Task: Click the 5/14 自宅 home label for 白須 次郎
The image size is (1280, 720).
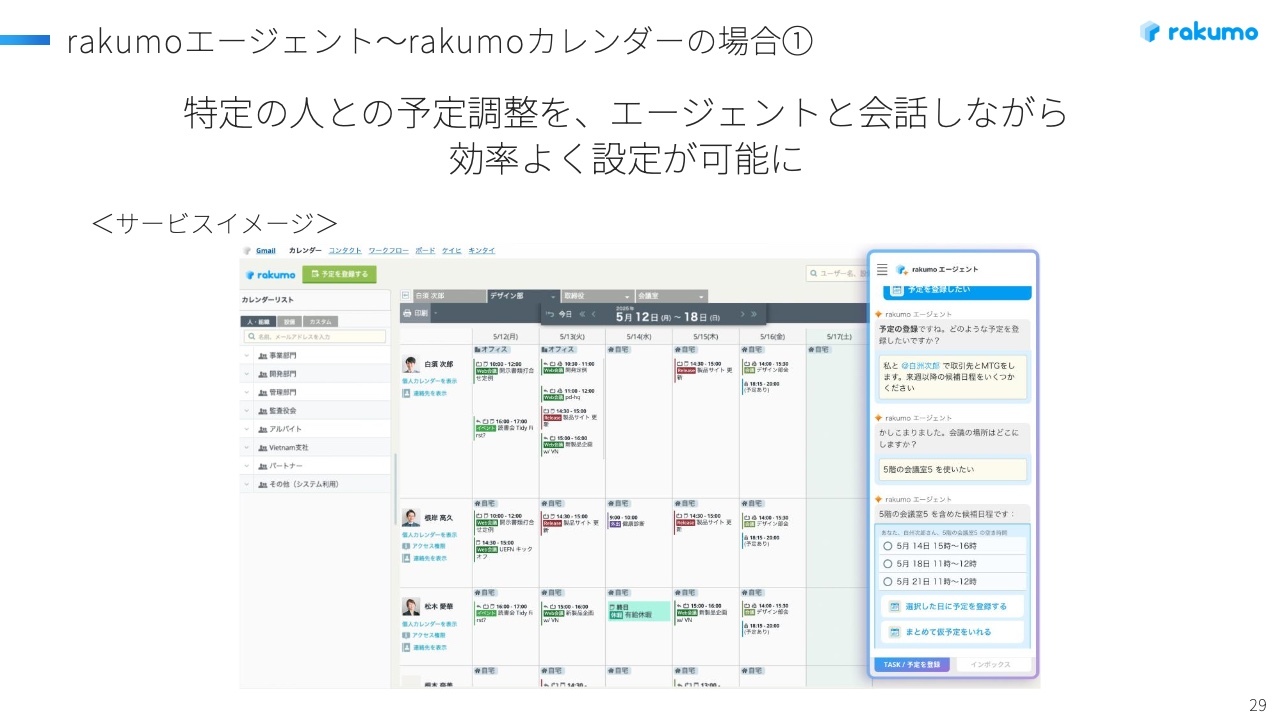Action: 620,349
